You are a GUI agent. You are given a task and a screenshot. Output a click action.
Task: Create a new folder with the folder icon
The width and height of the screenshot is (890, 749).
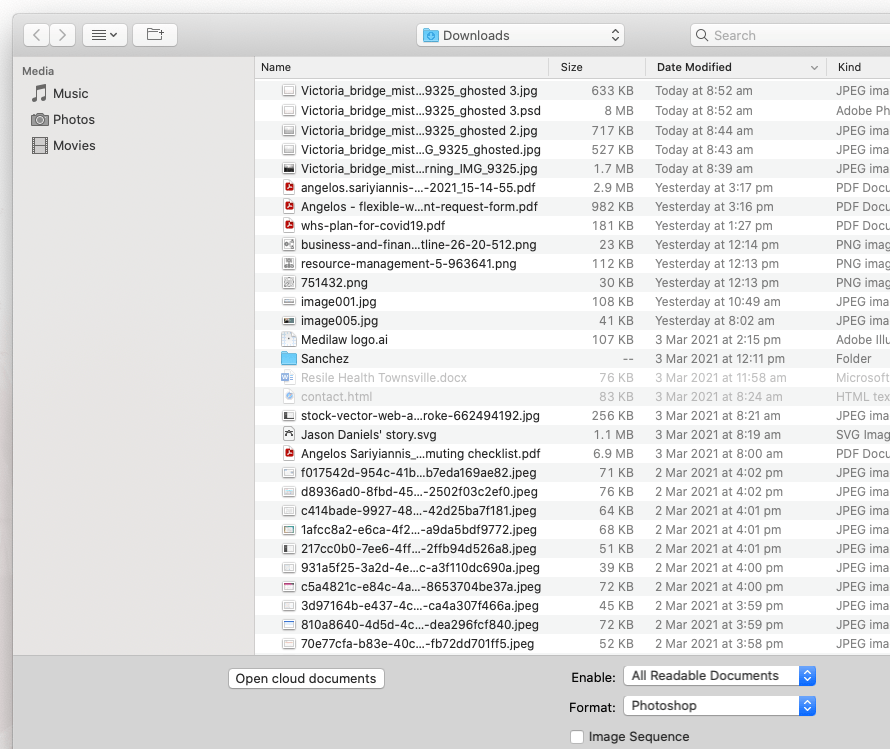click(154, 34)
